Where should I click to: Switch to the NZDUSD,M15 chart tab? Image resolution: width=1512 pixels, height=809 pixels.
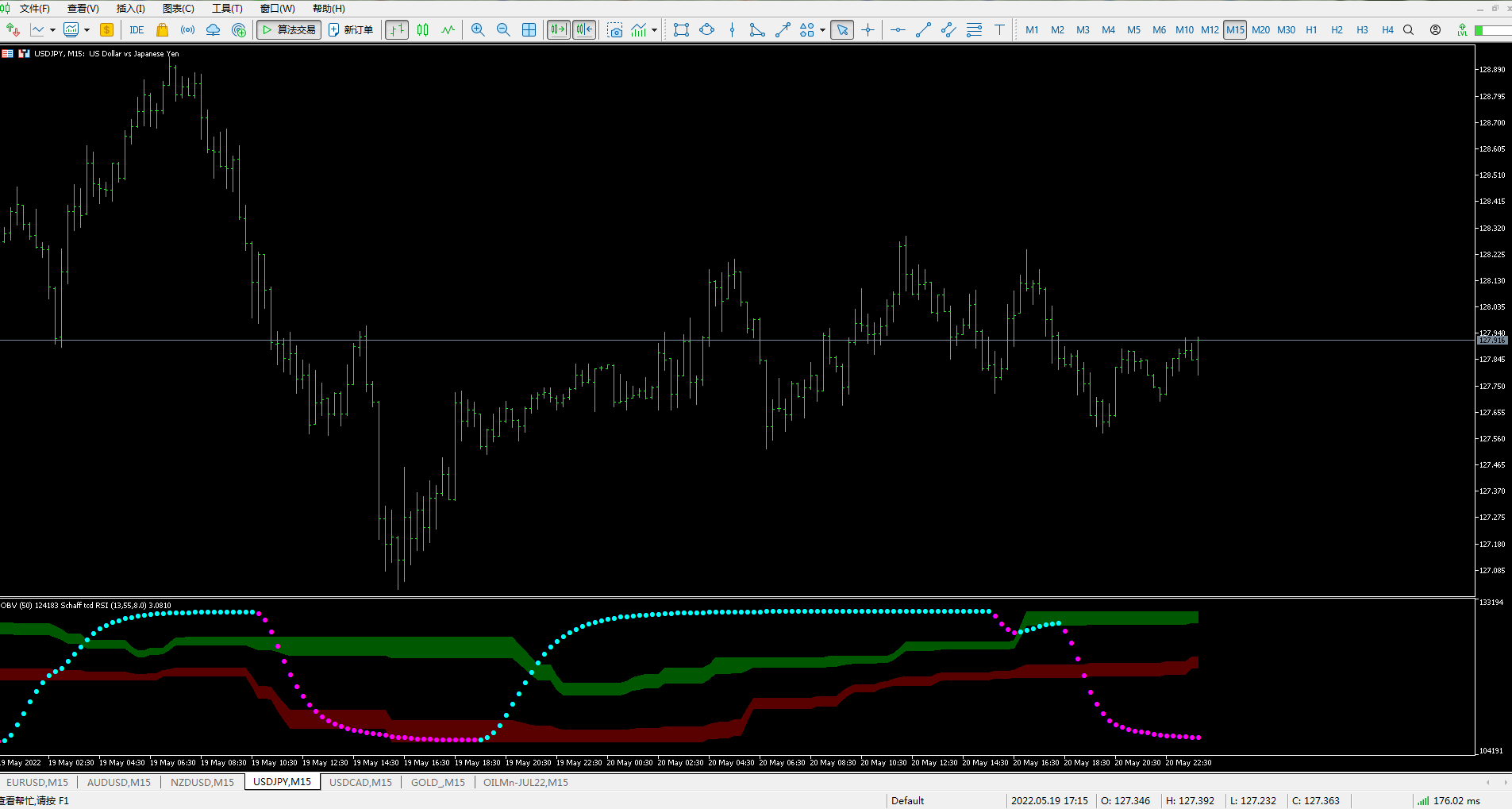click(202, 783)
